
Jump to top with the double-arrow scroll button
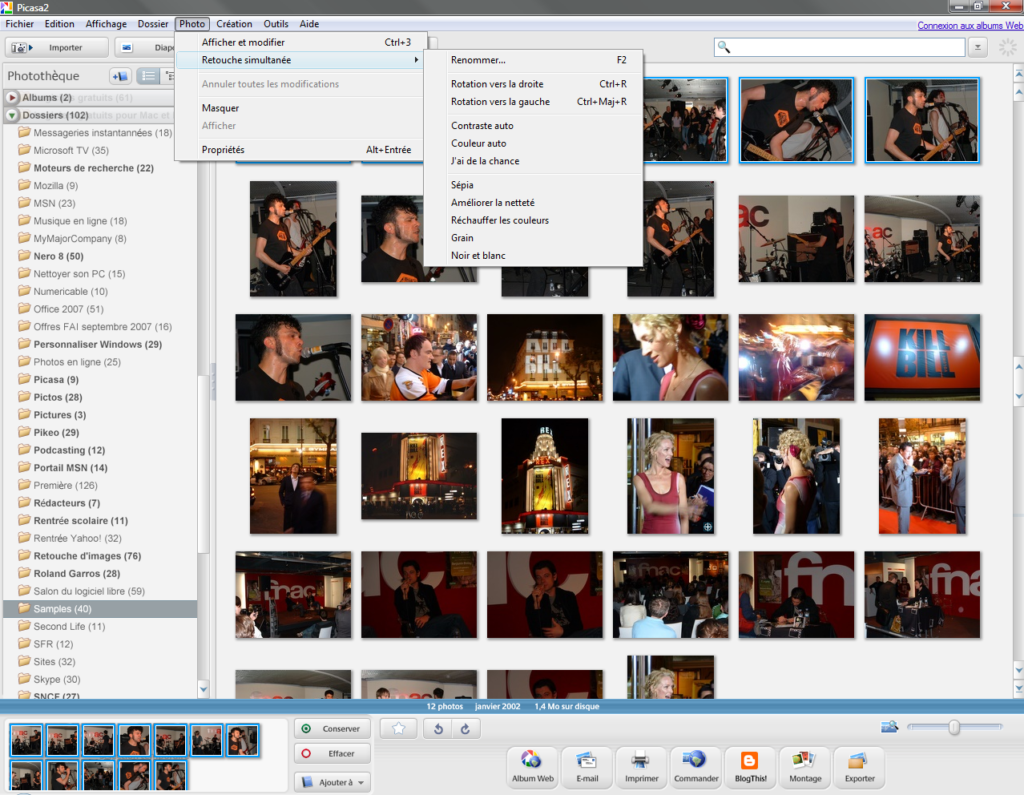1018,75
